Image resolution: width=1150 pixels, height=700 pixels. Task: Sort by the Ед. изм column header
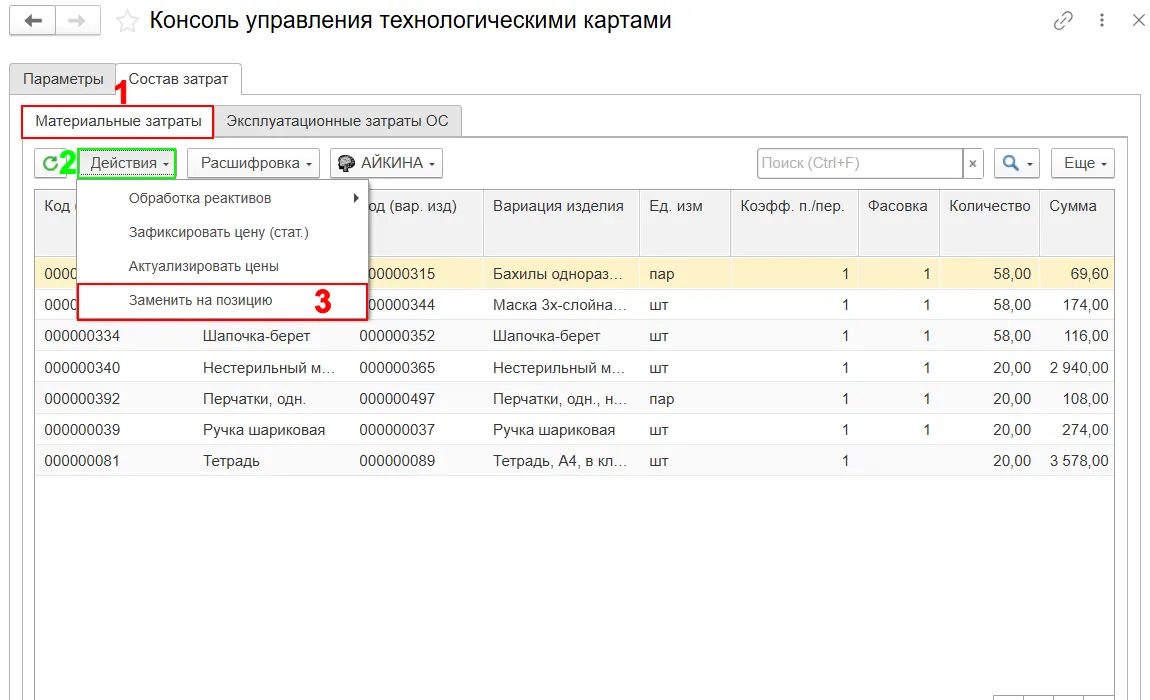685,223
